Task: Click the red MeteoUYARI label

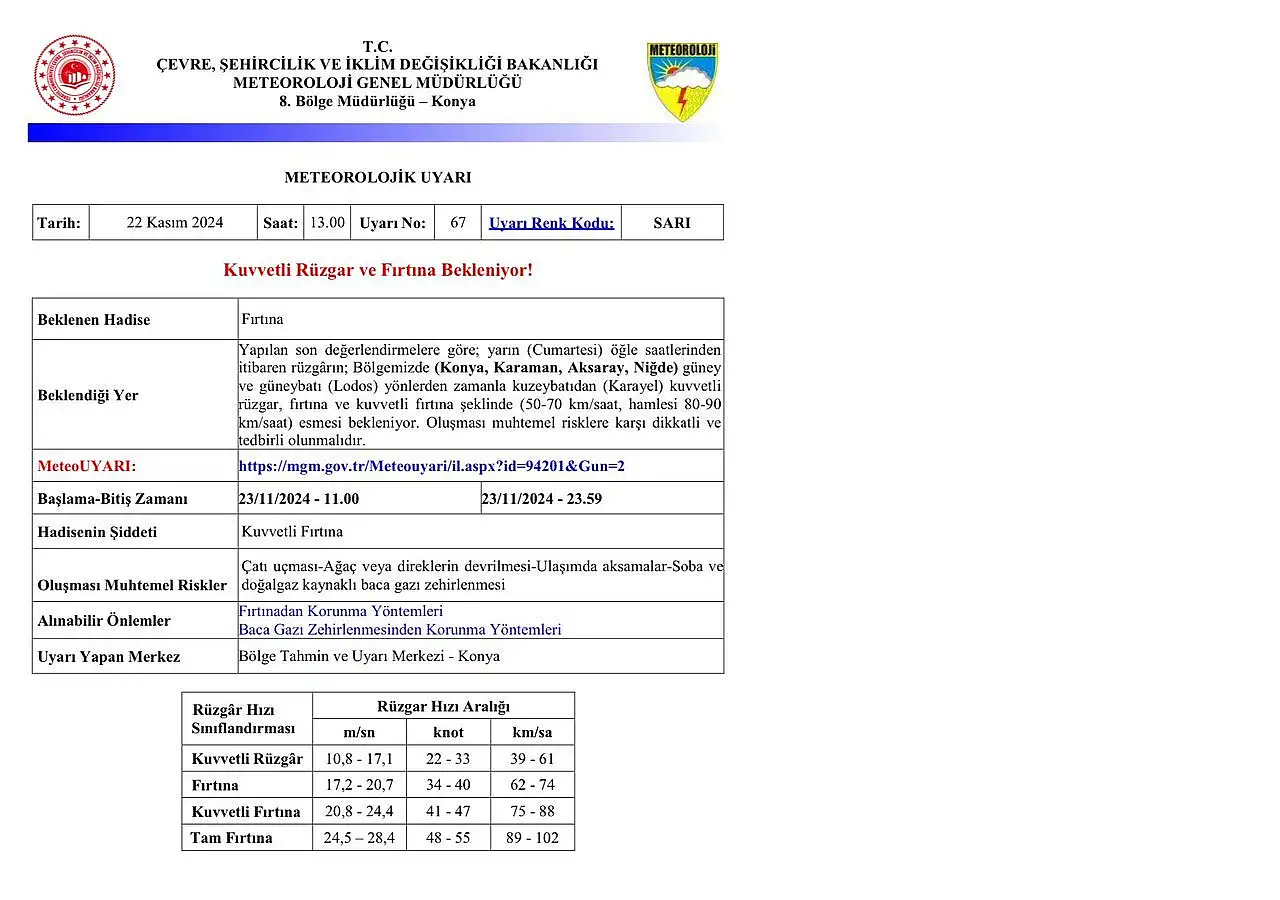Action: (x=86, y=466)
